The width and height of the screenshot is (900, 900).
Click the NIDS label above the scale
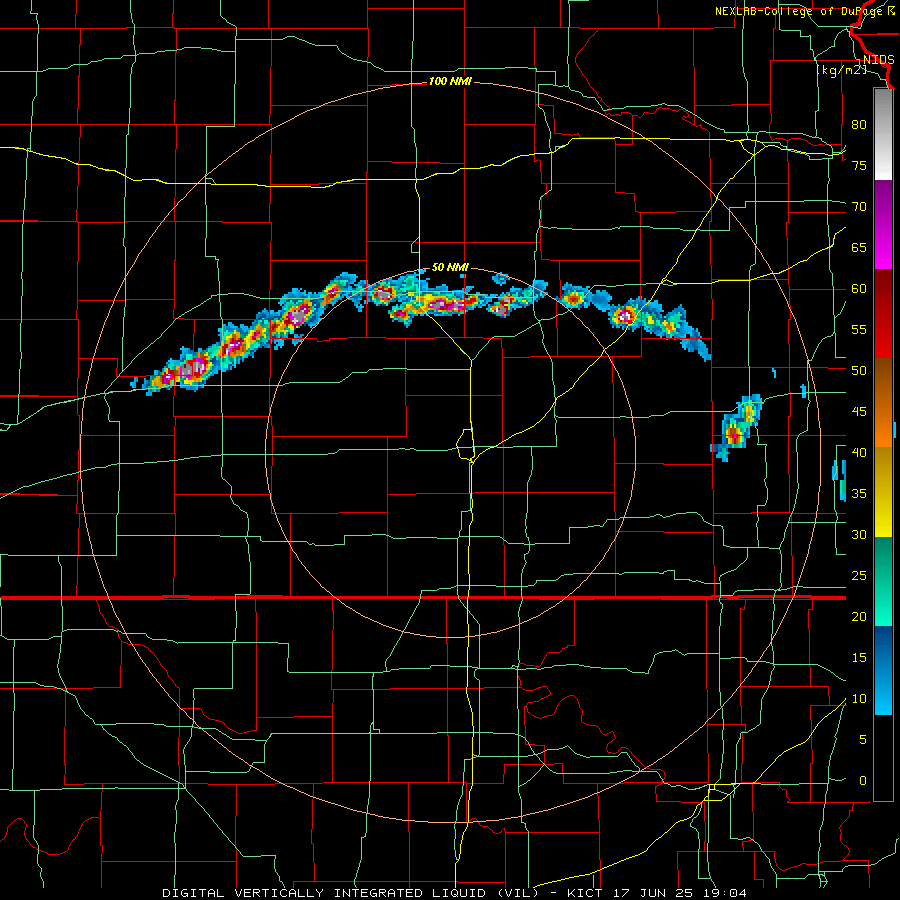(x=878, y=60)
